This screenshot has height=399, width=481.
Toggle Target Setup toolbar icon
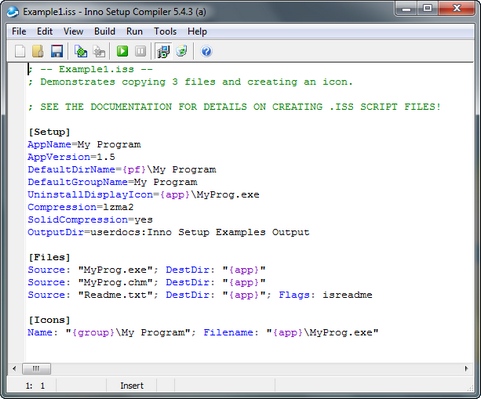click(x=163, y=51)
